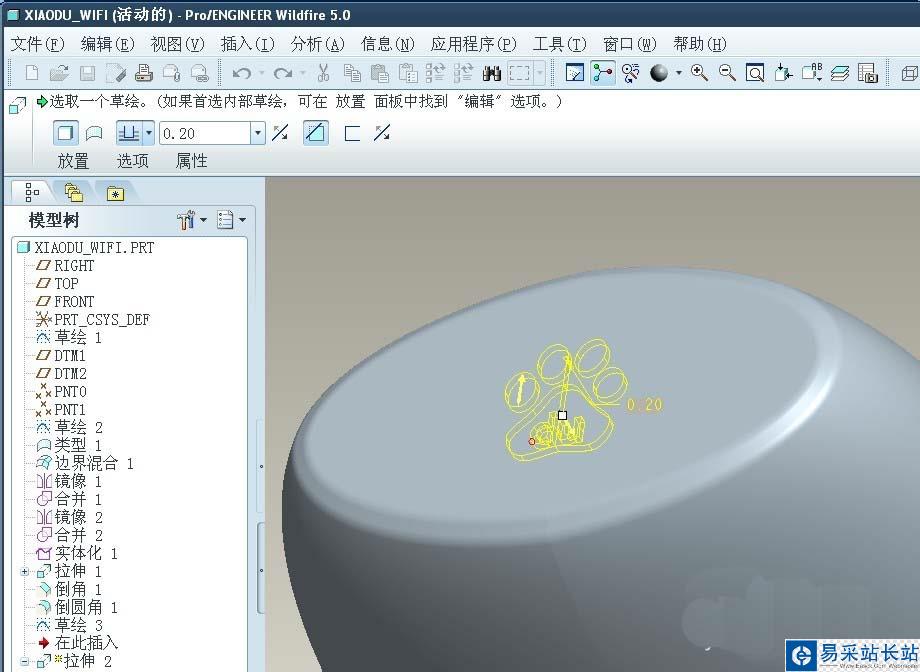Expand the 拉伸 1 tree node

tap(25, 571)
